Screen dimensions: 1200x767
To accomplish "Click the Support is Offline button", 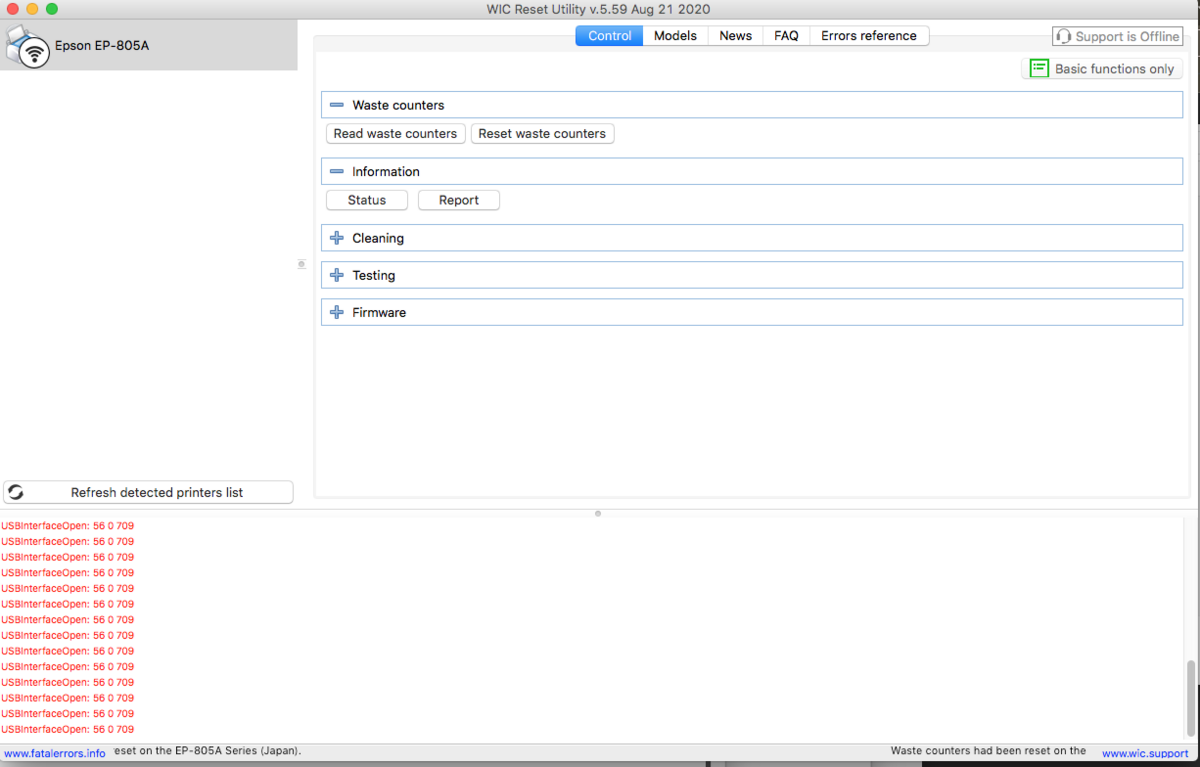I will [1117, 36].
